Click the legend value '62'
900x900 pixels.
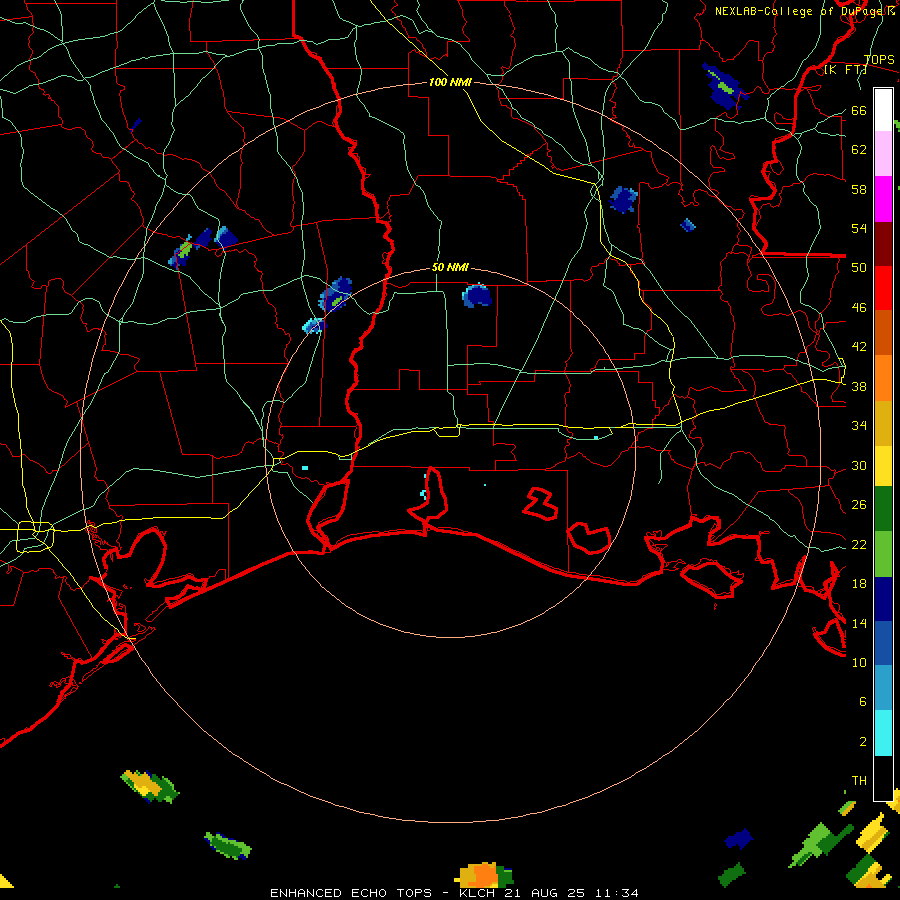(859, 150)
